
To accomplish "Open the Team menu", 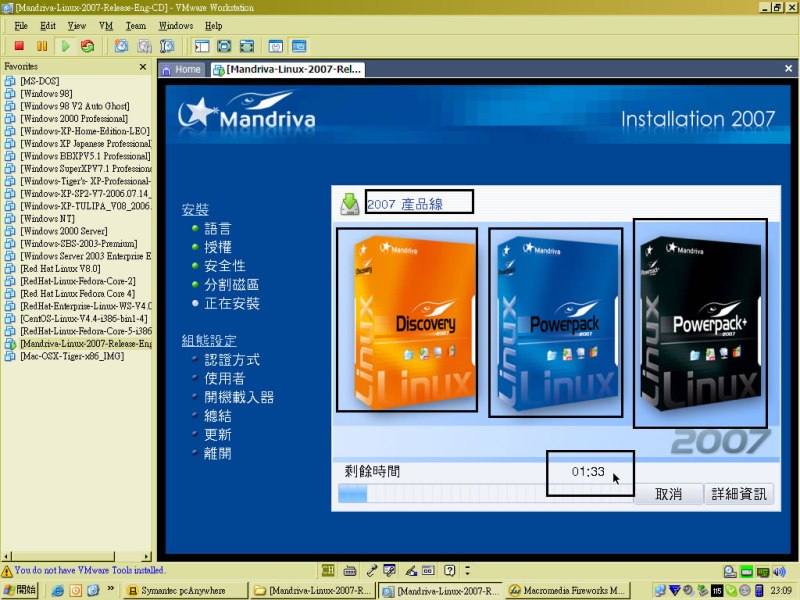I will [x=136, y=26].
